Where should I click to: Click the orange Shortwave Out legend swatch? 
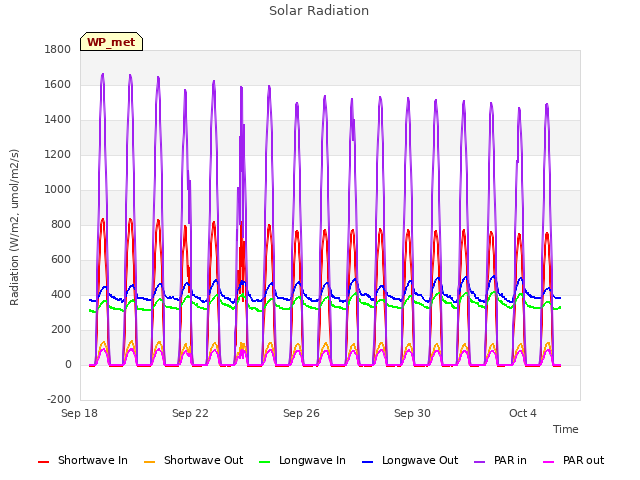149,462
